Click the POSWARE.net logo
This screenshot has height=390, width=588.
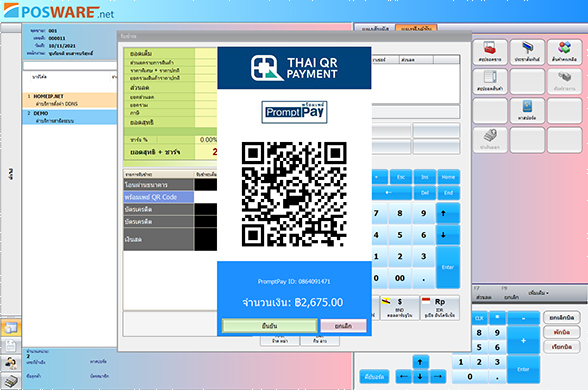tap(58, 11)
